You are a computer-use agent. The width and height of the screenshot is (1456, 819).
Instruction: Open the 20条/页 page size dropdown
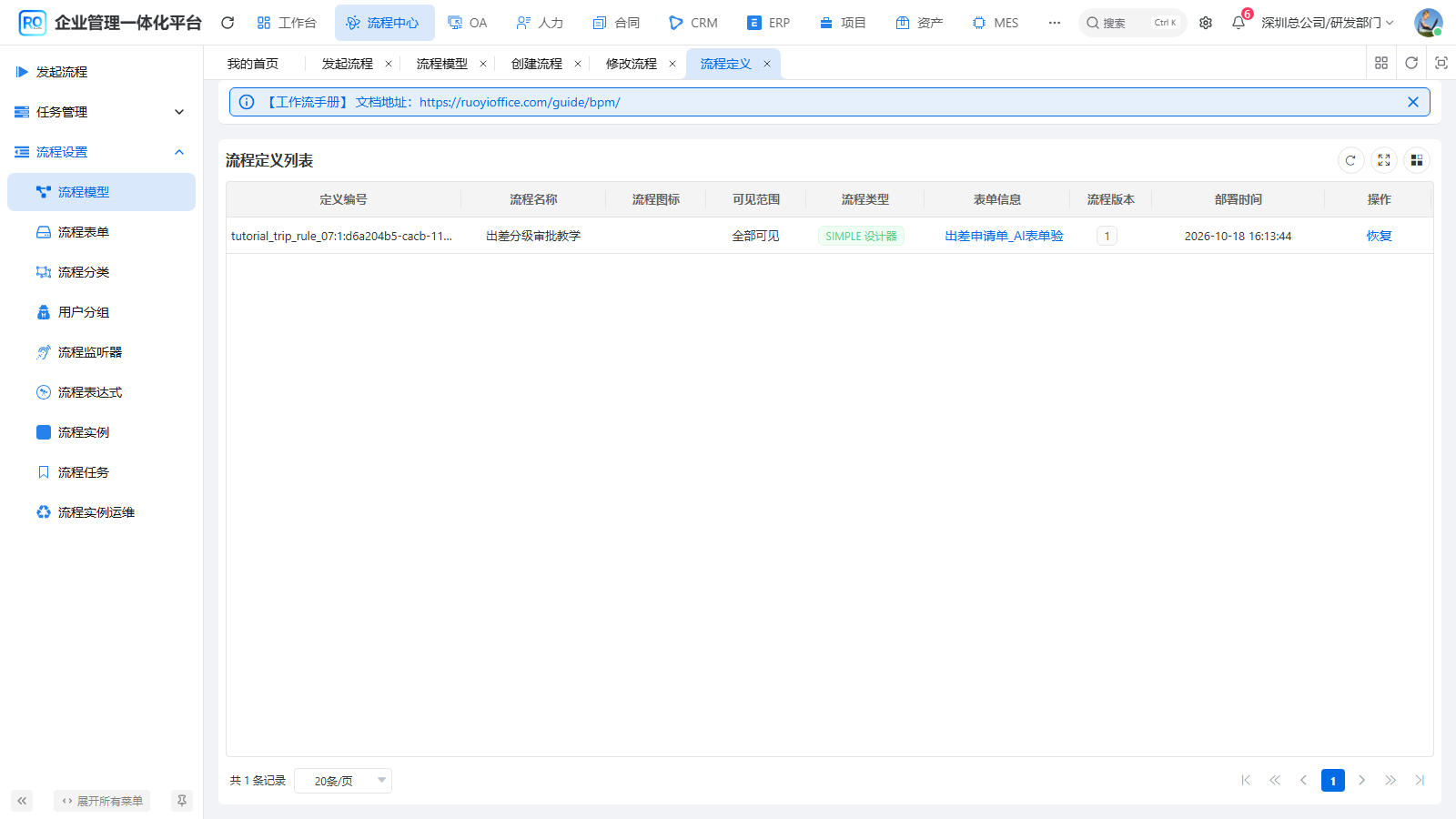(x=343, y=781)
